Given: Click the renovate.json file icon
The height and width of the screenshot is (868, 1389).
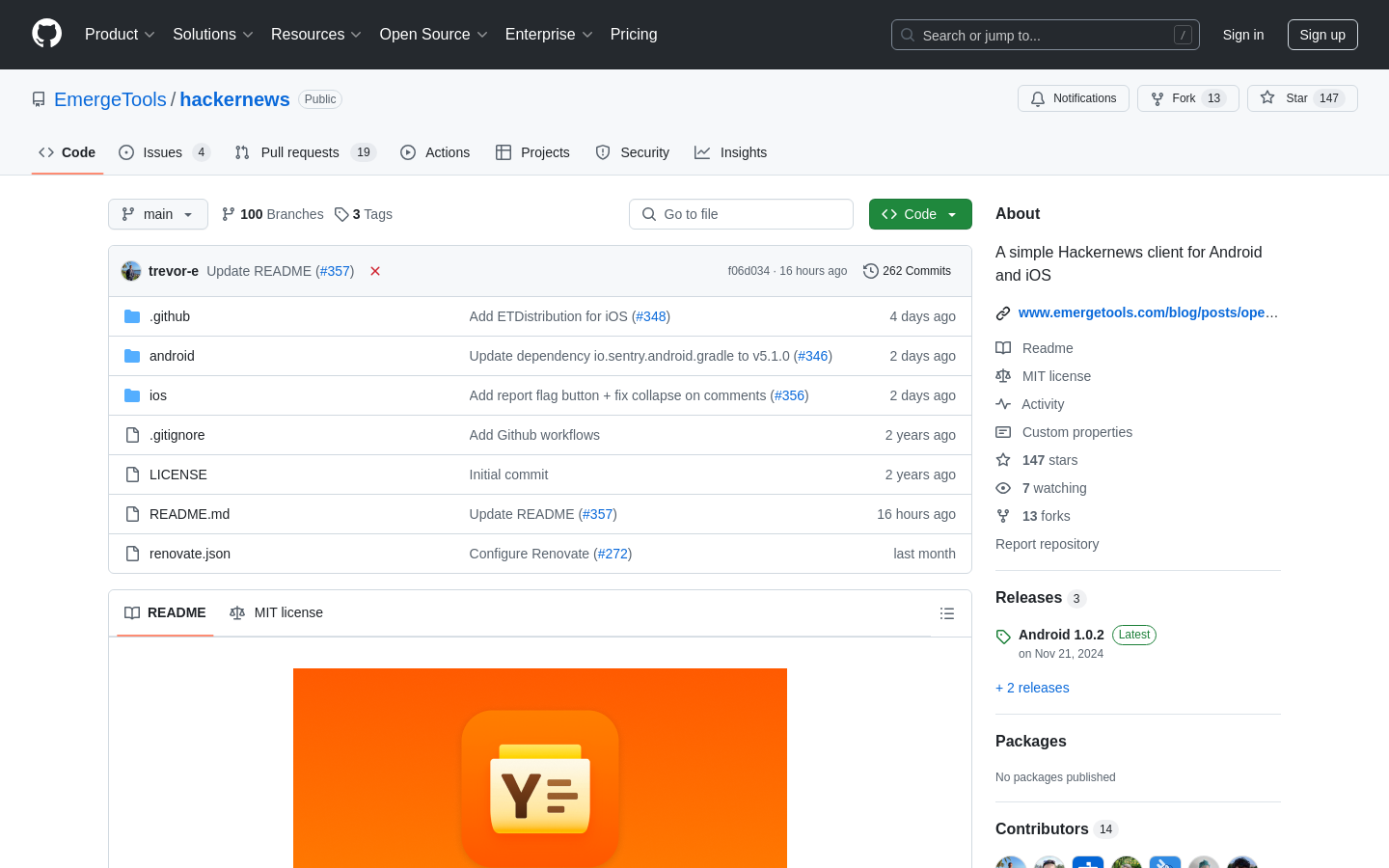Looking at the screenshot, I should pos(132,554).
